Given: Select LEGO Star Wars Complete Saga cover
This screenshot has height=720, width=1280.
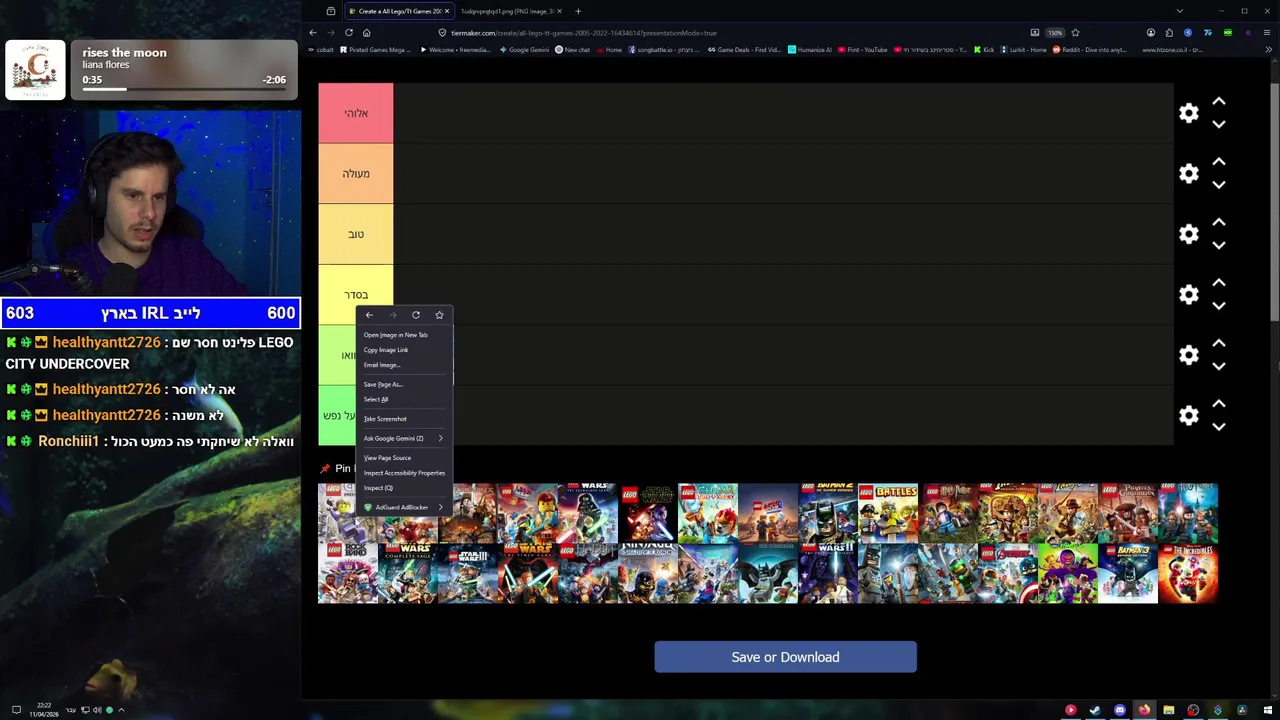Looking at the screenshot, I should point(408,573).
